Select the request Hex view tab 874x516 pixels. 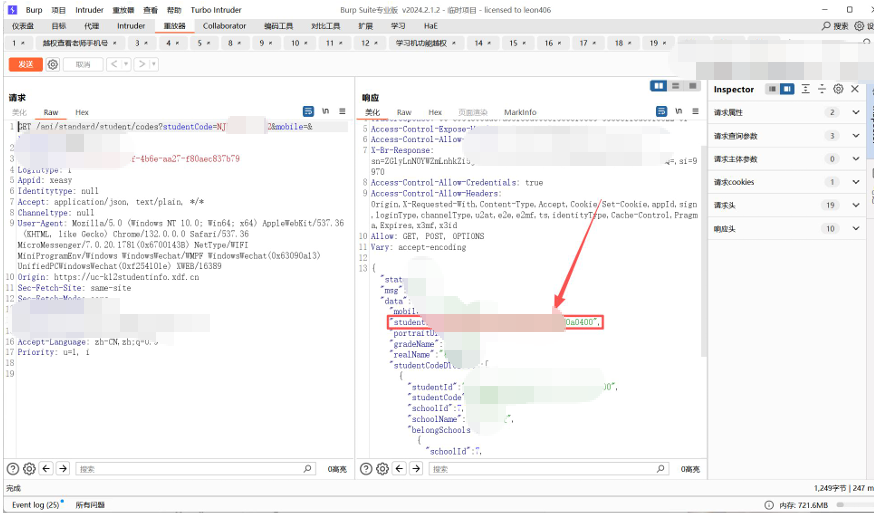click(x=82, y=113)
